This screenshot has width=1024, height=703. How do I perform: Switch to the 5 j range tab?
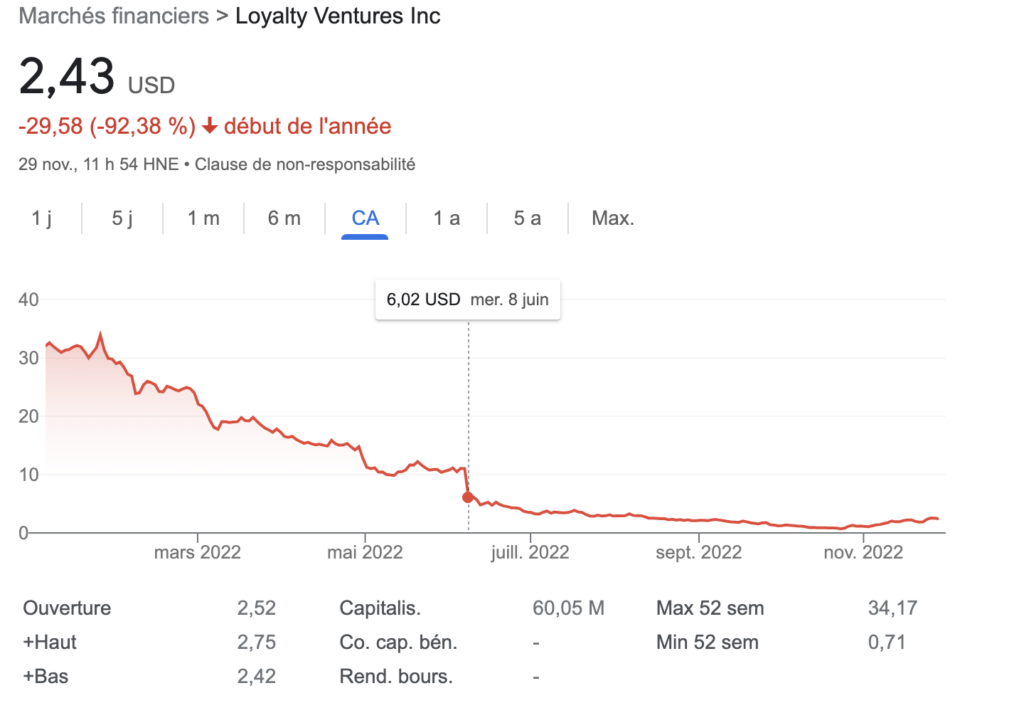point(122,218)
